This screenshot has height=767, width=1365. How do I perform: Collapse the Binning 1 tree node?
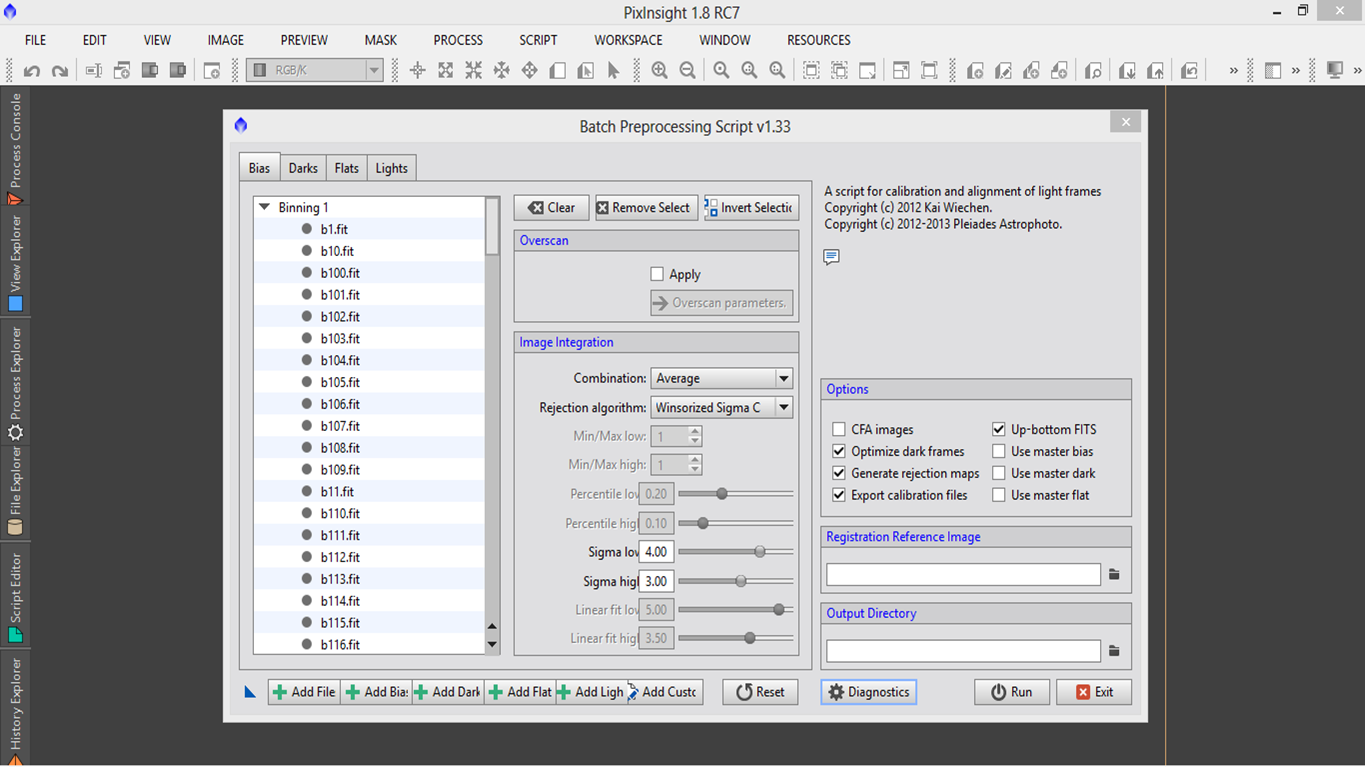pos(265,207)
